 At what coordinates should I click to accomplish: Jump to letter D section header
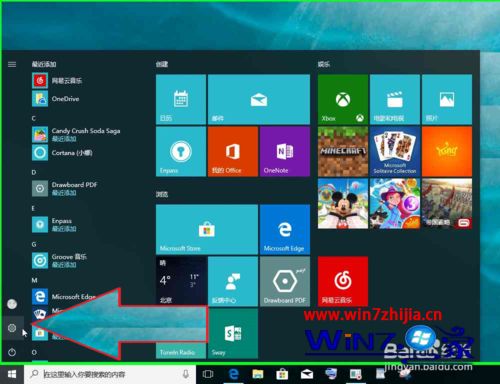[x=34, y=172]
